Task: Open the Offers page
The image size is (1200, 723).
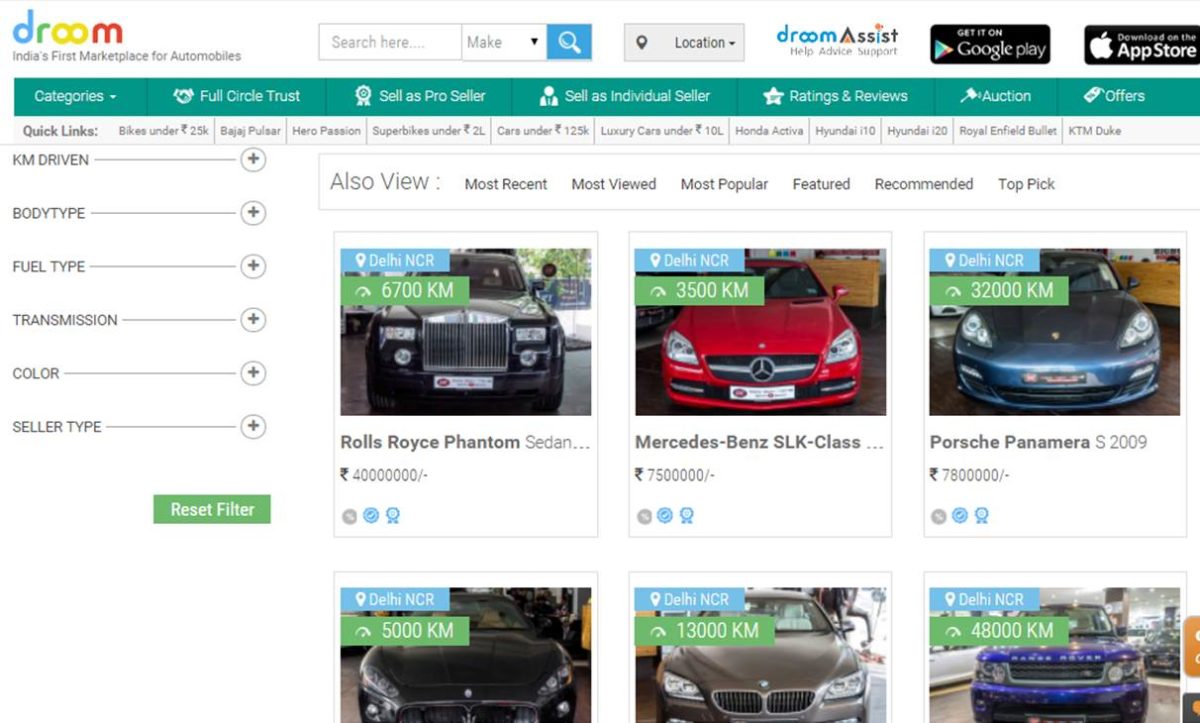Action: pos(1114,96)
